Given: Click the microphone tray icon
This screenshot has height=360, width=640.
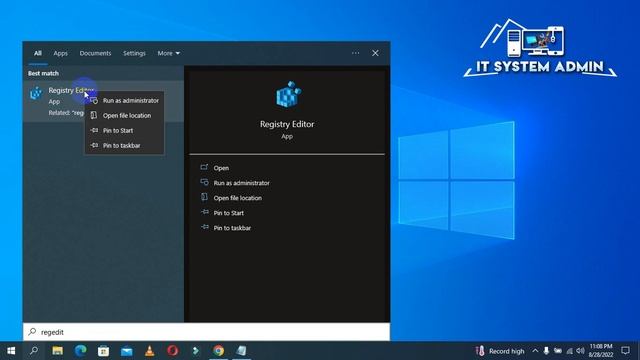Looking at the screenshot, I should [546, 351].
